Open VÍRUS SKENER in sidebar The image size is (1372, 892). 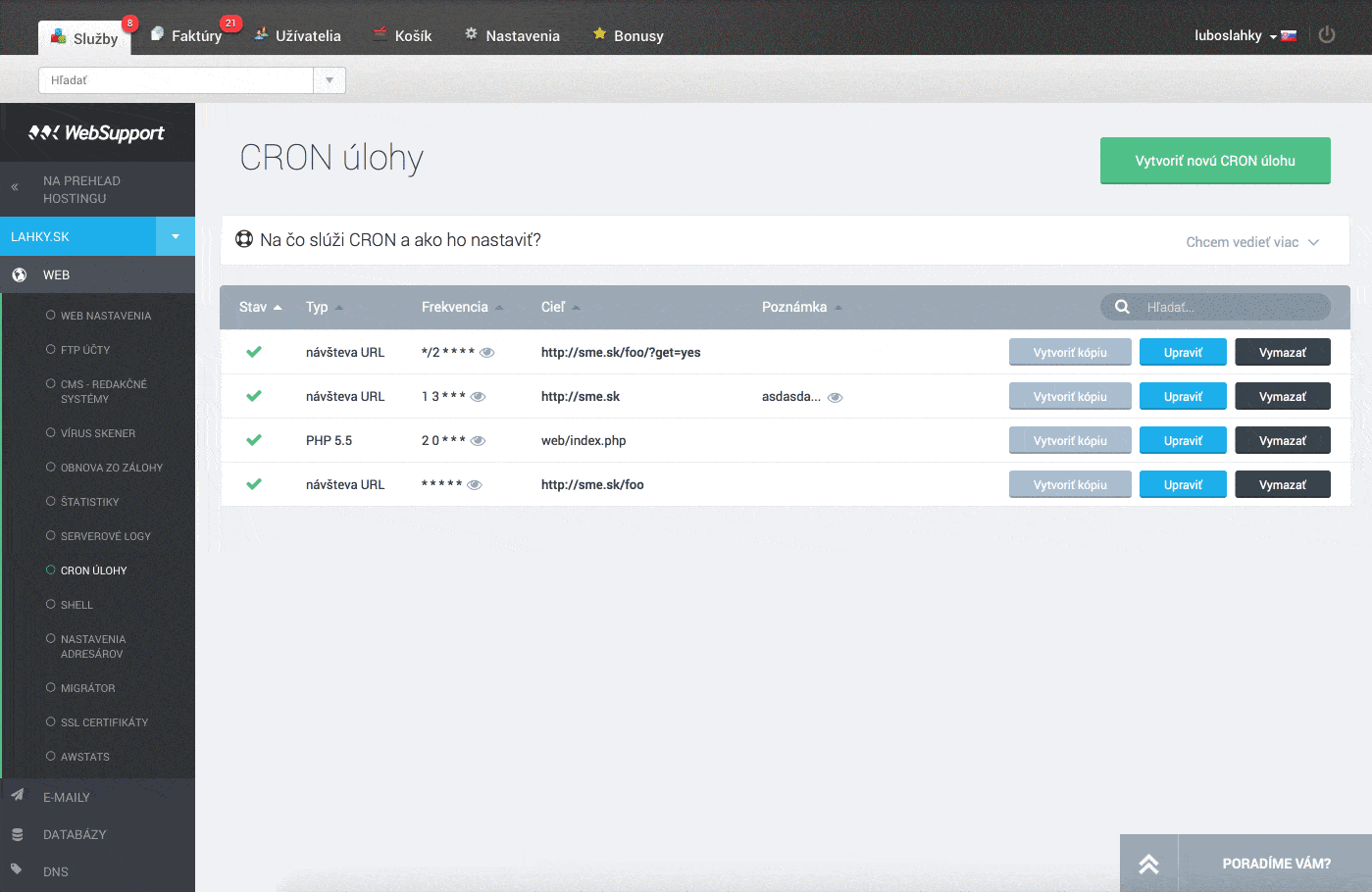(98, 433)
